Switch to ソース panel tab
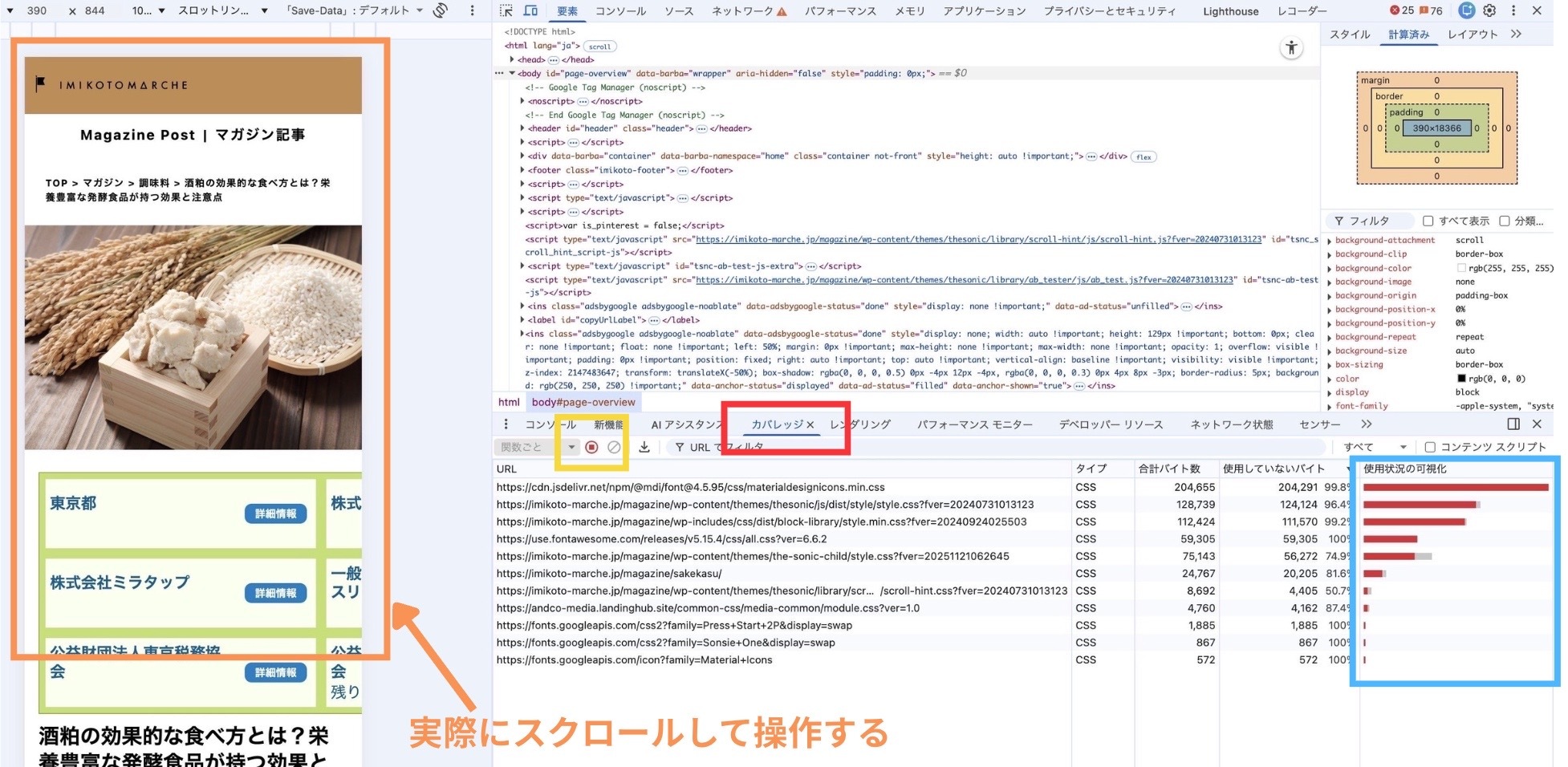The height and width of the screenshot is (767, 1568). pyautogui.click(x=679, y=11)
